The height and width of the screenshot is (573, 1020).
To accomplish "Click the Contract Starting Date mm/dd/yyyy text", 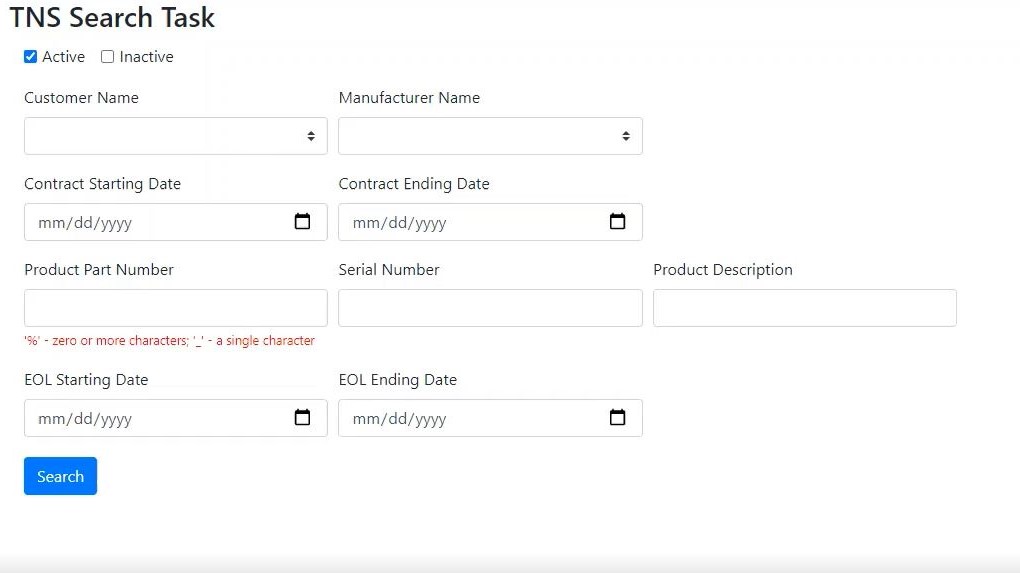I will pyautogui.click(x=85, y=223).
